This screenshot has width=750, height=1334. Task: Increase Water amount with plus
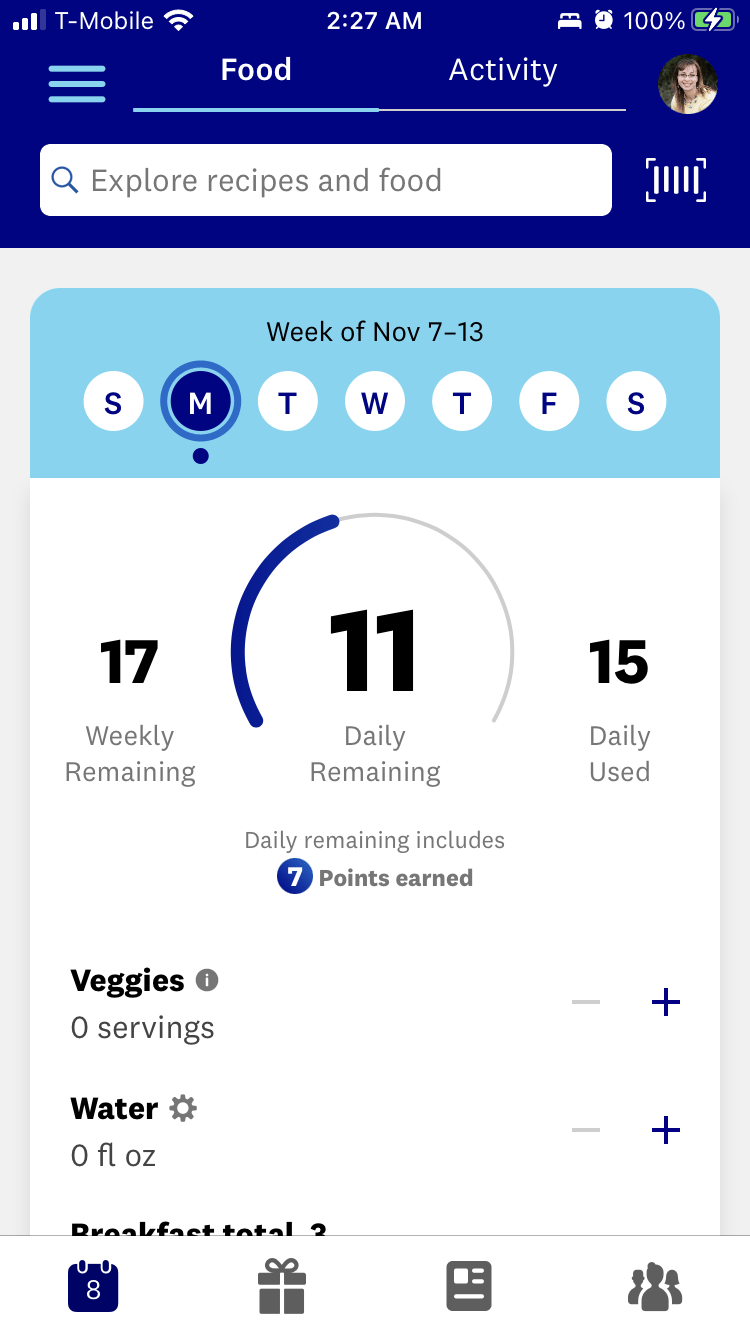coord(666,1130)
